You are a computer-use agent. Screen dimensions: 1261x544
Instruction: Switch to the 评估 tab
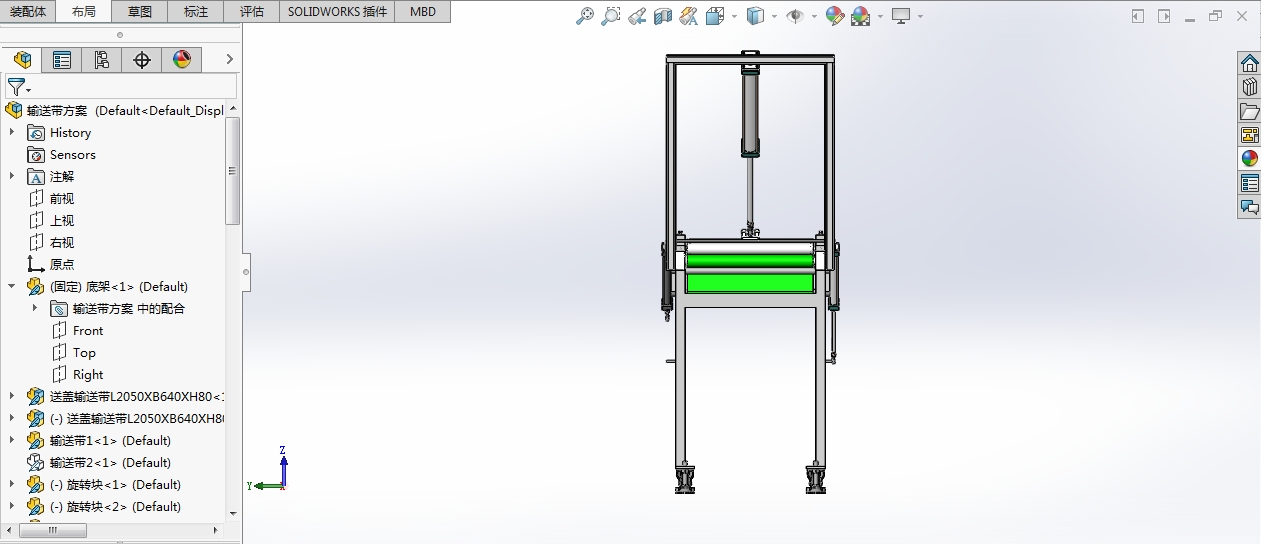[x=252, y=12]
